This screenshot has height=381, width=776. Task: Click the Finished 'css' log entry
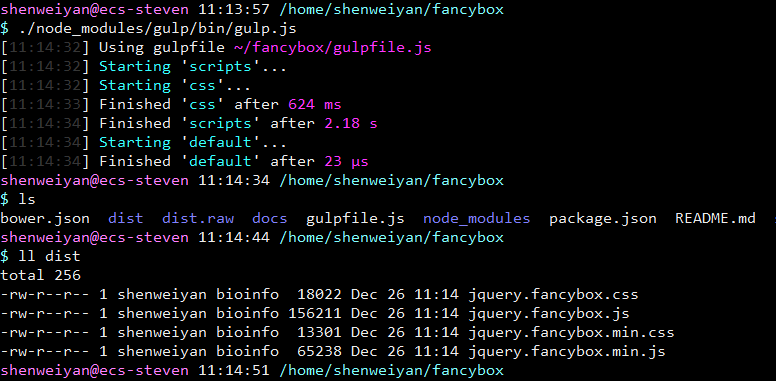pos(171,104)
